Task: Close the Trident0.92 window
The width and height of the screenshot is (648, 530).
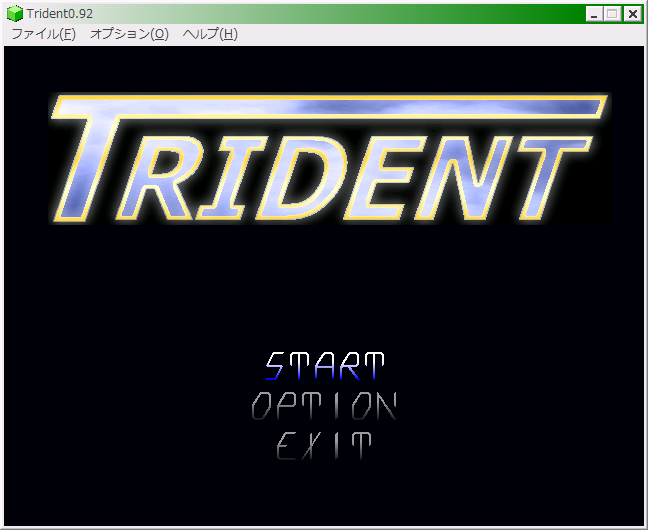Action: click(x=632, y=14)
